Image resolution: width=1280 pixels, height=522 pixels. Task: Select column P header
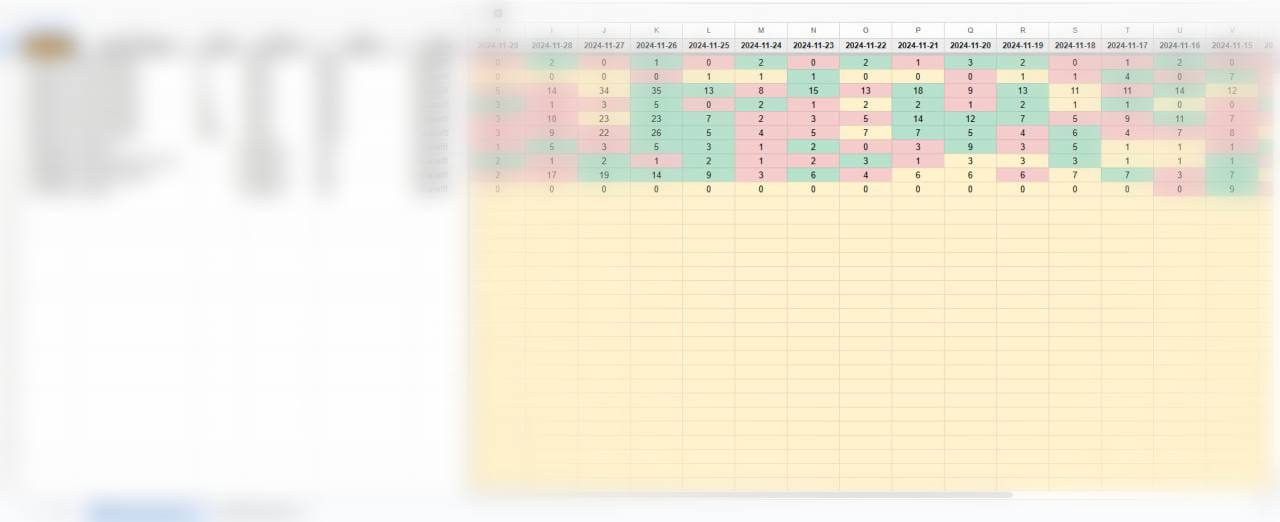coord(918,30)
